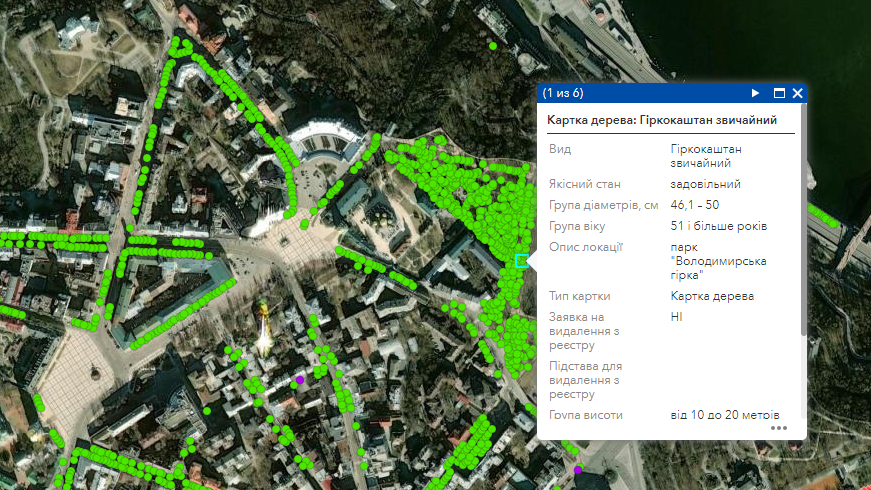Click the 'Якісний стан' field label
This screenshot has width=871, height=490.
click(x=585, y=184)
